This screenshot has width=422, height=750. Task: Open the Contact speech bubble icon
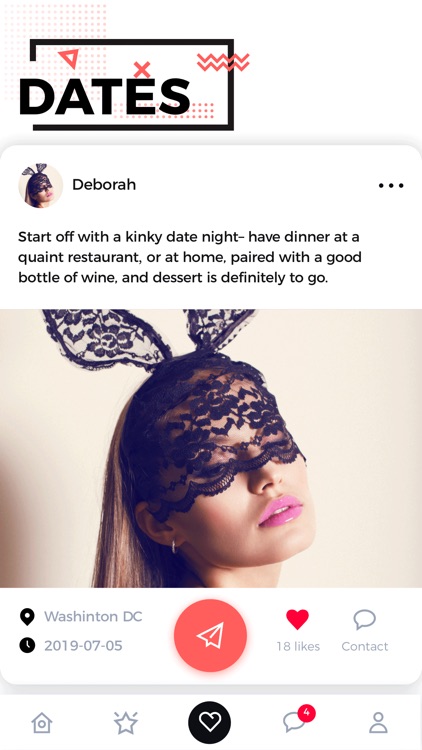pyautogui.click(x=365, y=619)
